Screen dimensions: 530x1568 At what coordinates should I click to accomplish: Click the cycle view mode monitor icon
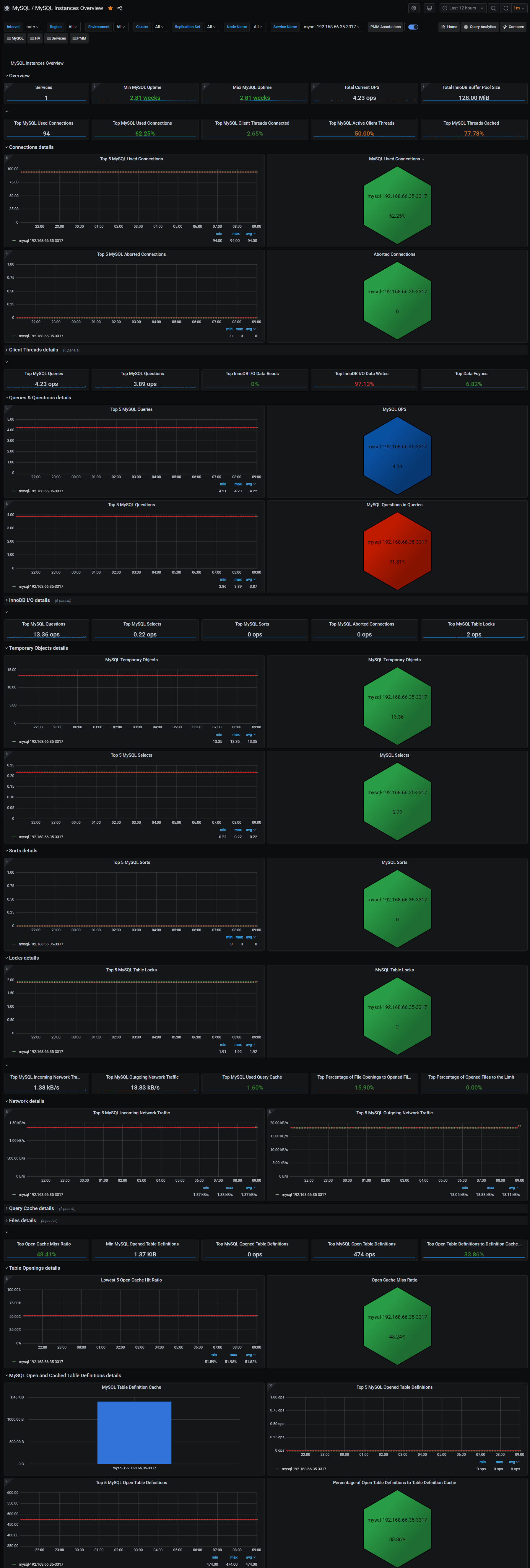[x=429, y=9]
